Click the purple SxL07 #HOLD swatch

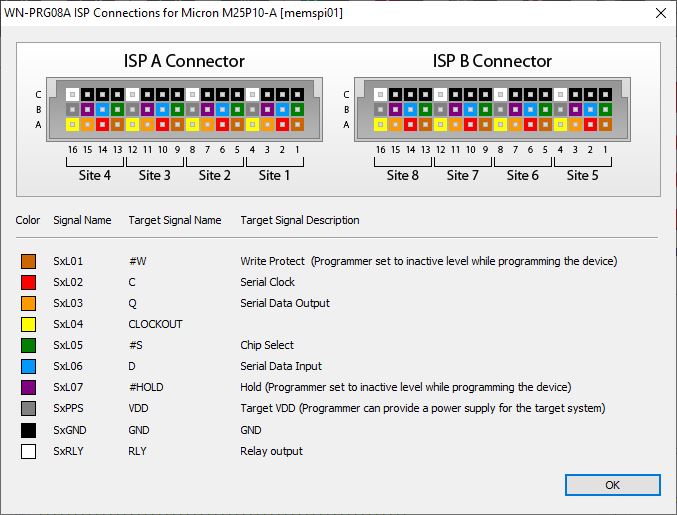[x=28, y=387]
